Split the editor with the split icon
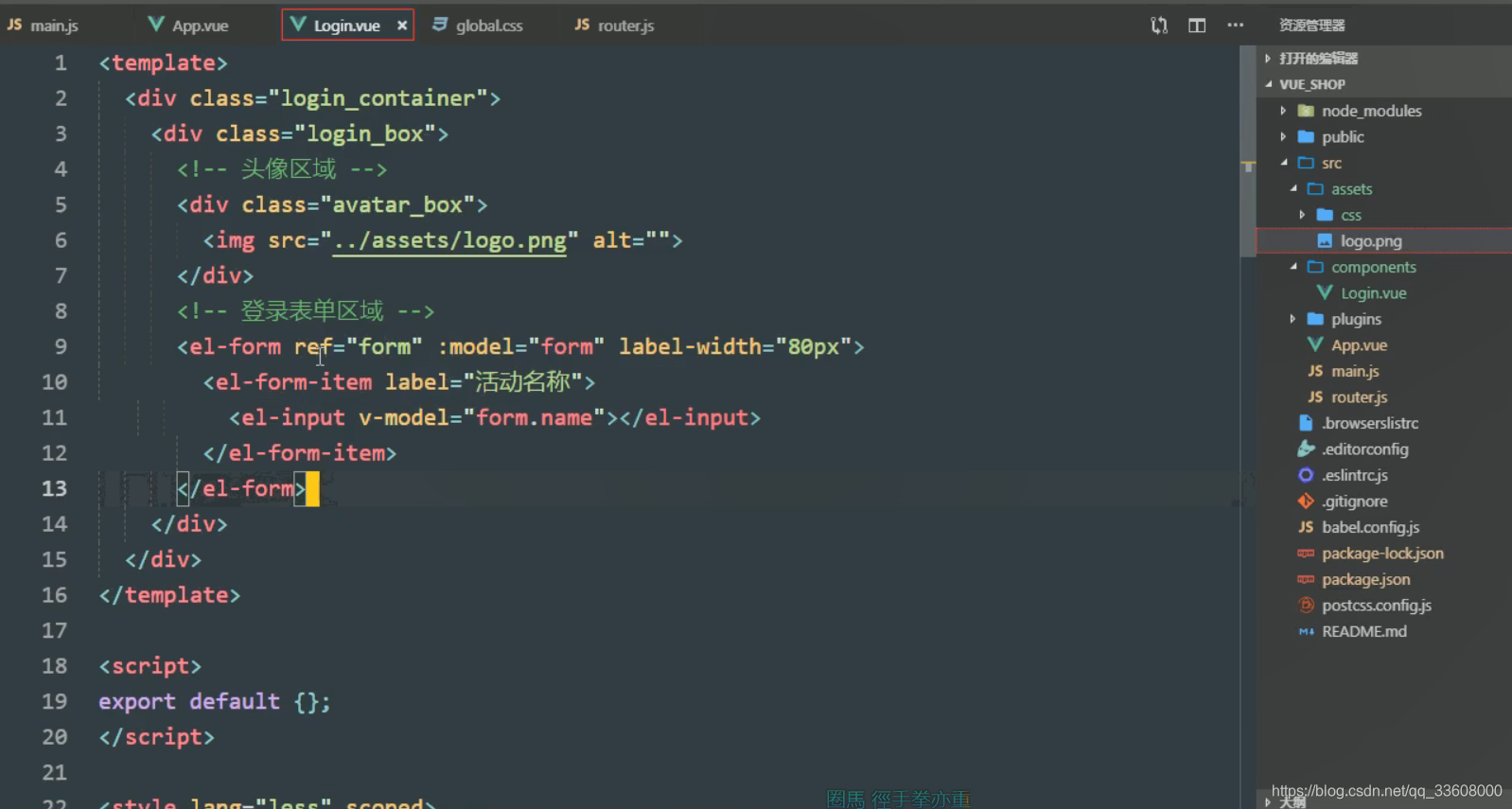 1197,26
